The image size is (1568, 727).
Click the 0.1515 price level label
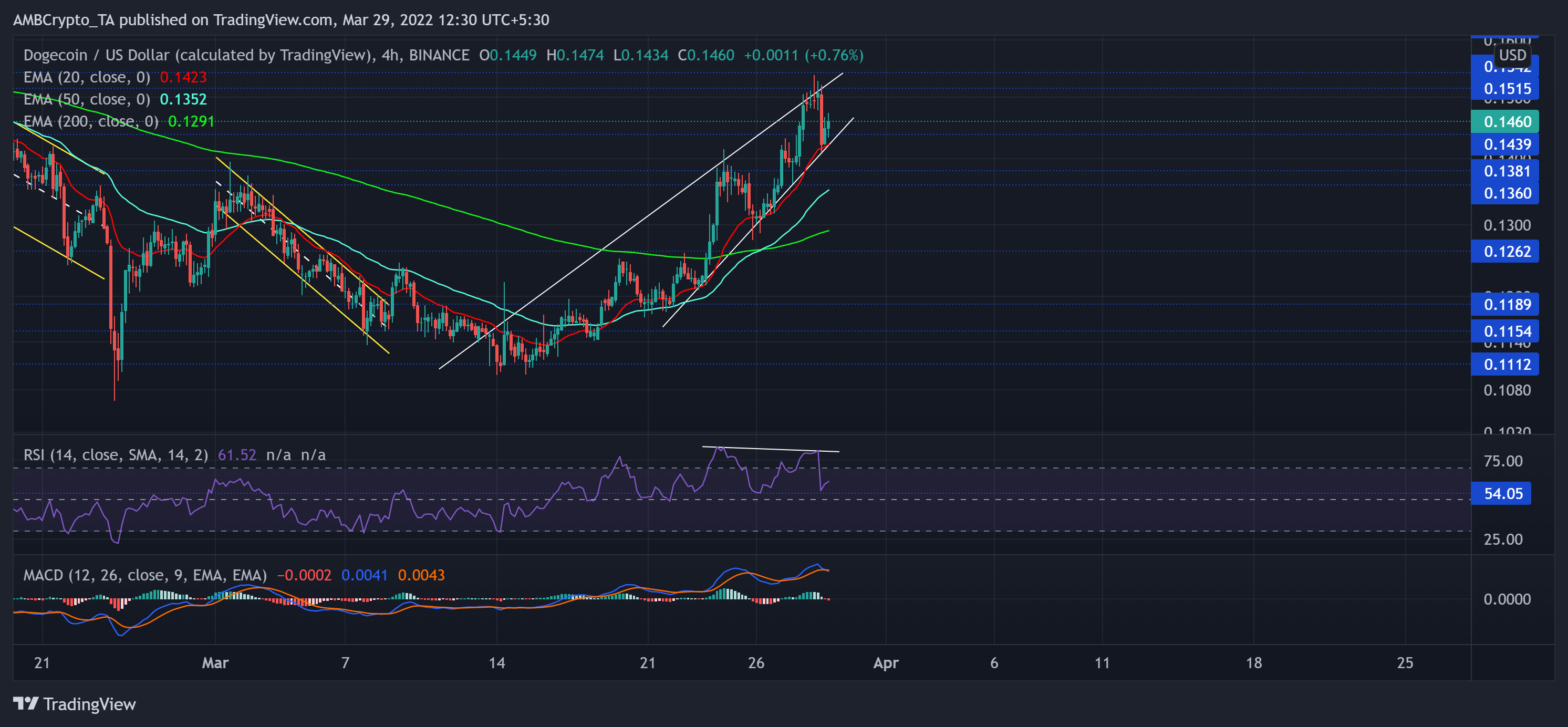(1507, 89)
